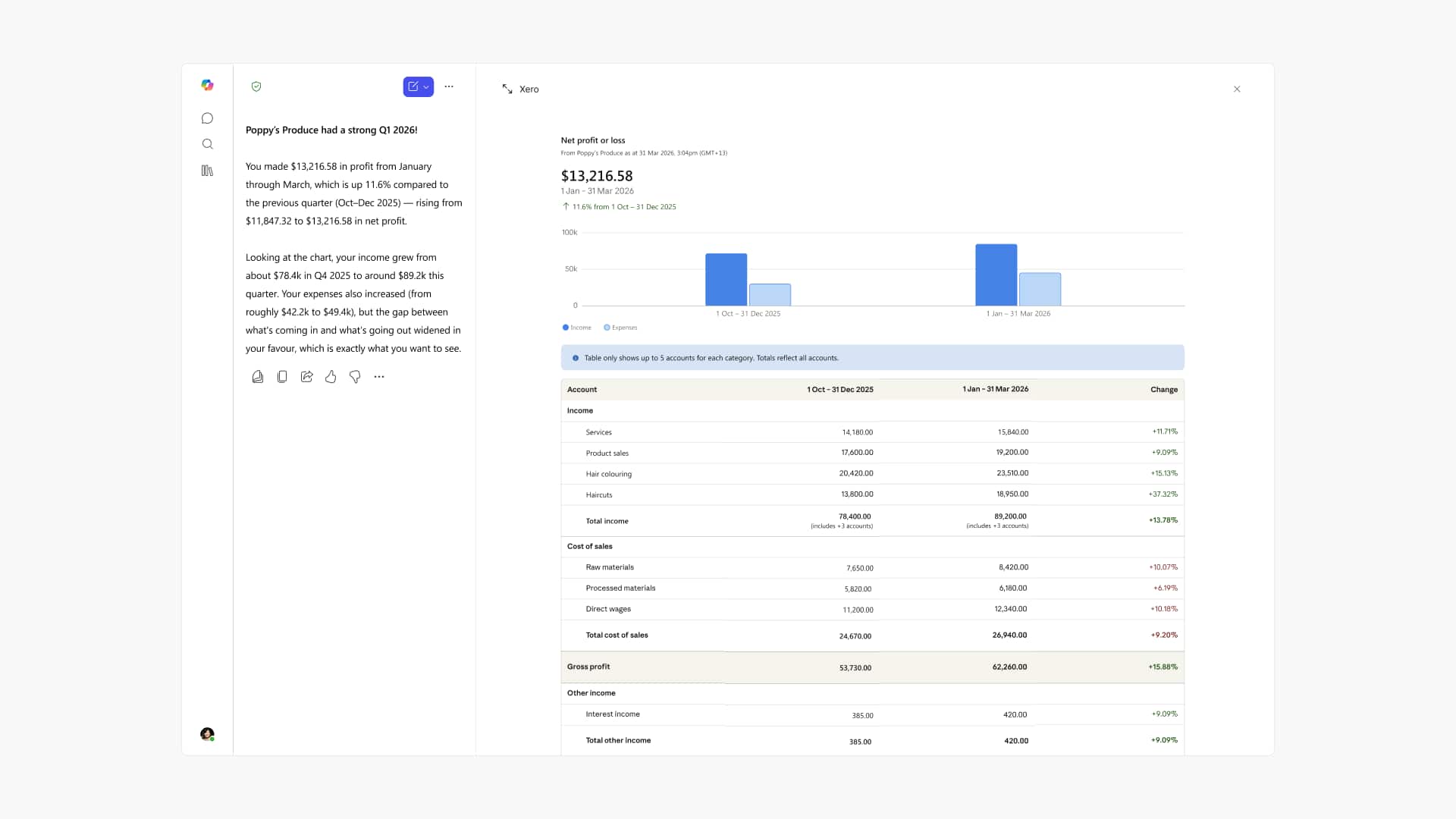Screen dimensions: 1456x819
Task: Click the Other income section heading
Action: tap(591, 693)
